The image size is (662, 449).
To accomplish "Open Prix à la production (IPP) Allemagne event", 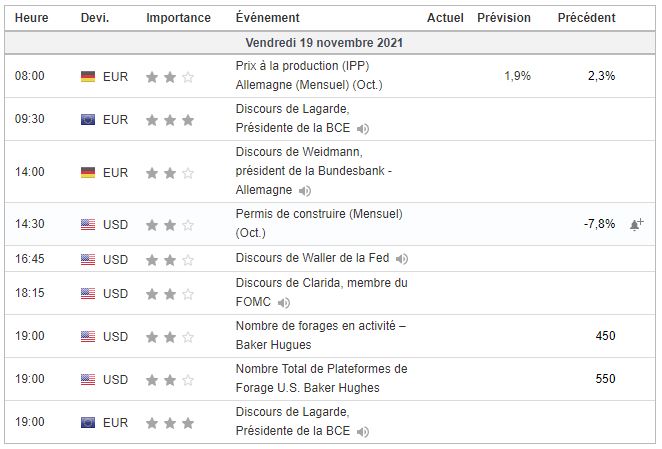I will (306, 76).
